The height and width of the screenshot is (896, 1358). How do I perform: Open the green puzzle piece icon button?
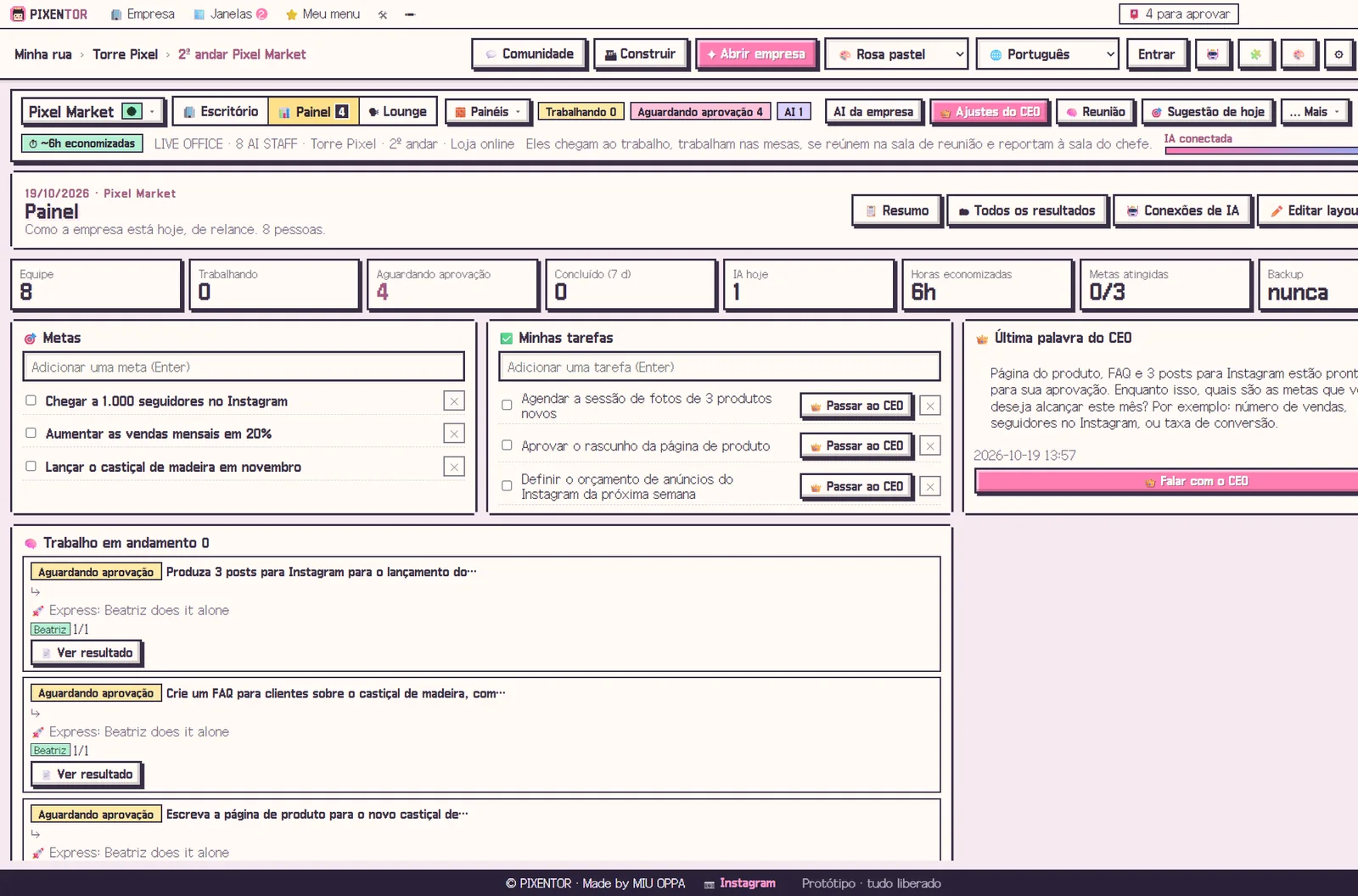tap(1255, 54)
